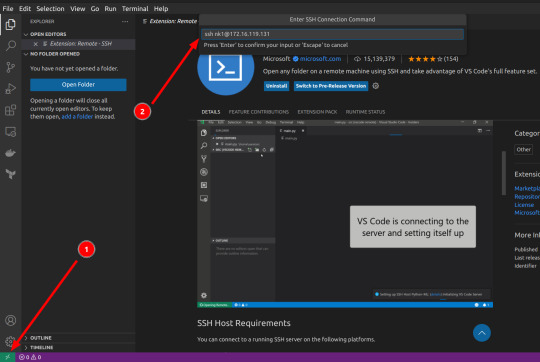Screen dimensions: 540x362
Task: Follow the add a folder link
Action: [77, 117]
